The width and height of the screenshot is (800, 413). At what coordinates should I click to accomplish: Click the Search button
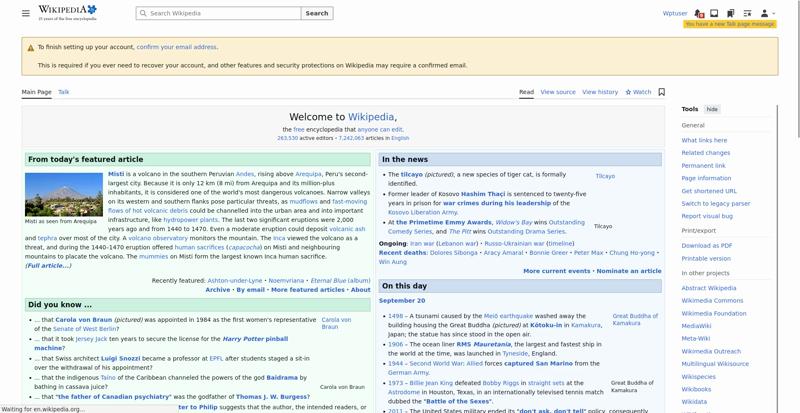tap(317, 13)
